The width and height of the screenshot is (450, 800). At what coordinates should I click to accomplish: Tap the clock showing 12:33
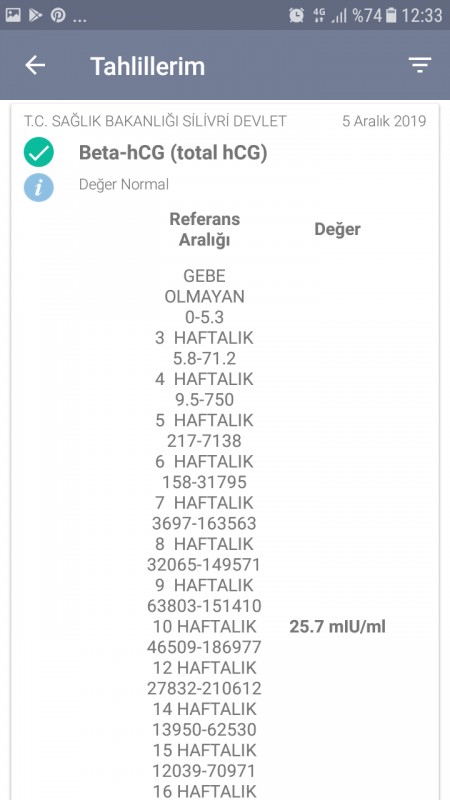[421, 15]
